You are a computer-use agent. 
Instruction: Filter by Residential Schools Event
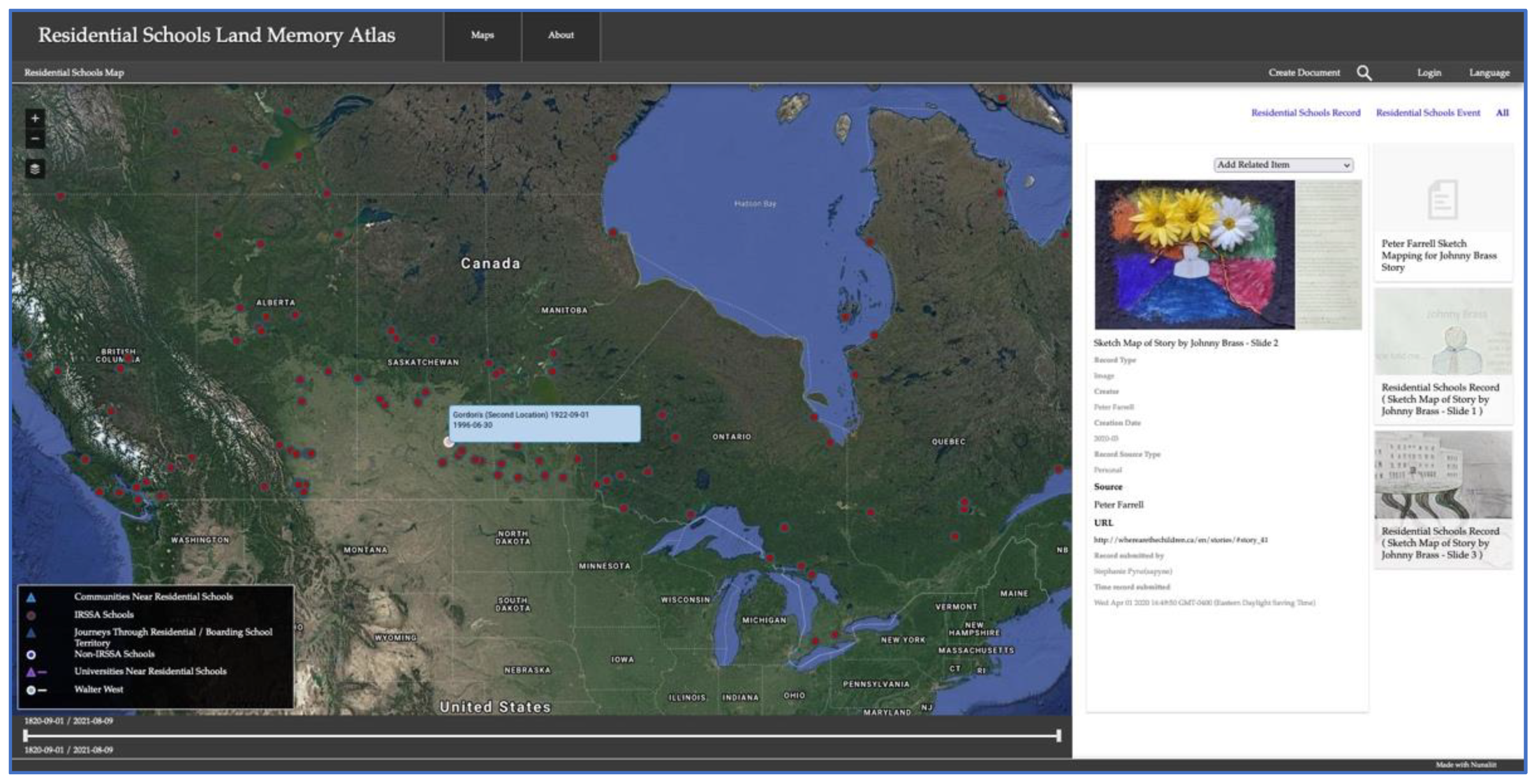click(x=1428, y=113)
